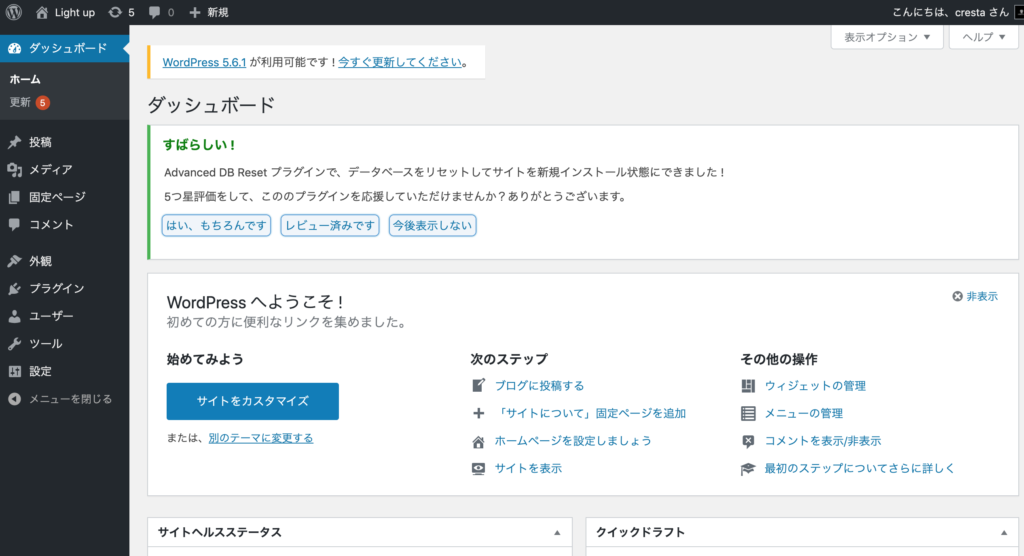Open the Light up site home icon

[42, 12]
